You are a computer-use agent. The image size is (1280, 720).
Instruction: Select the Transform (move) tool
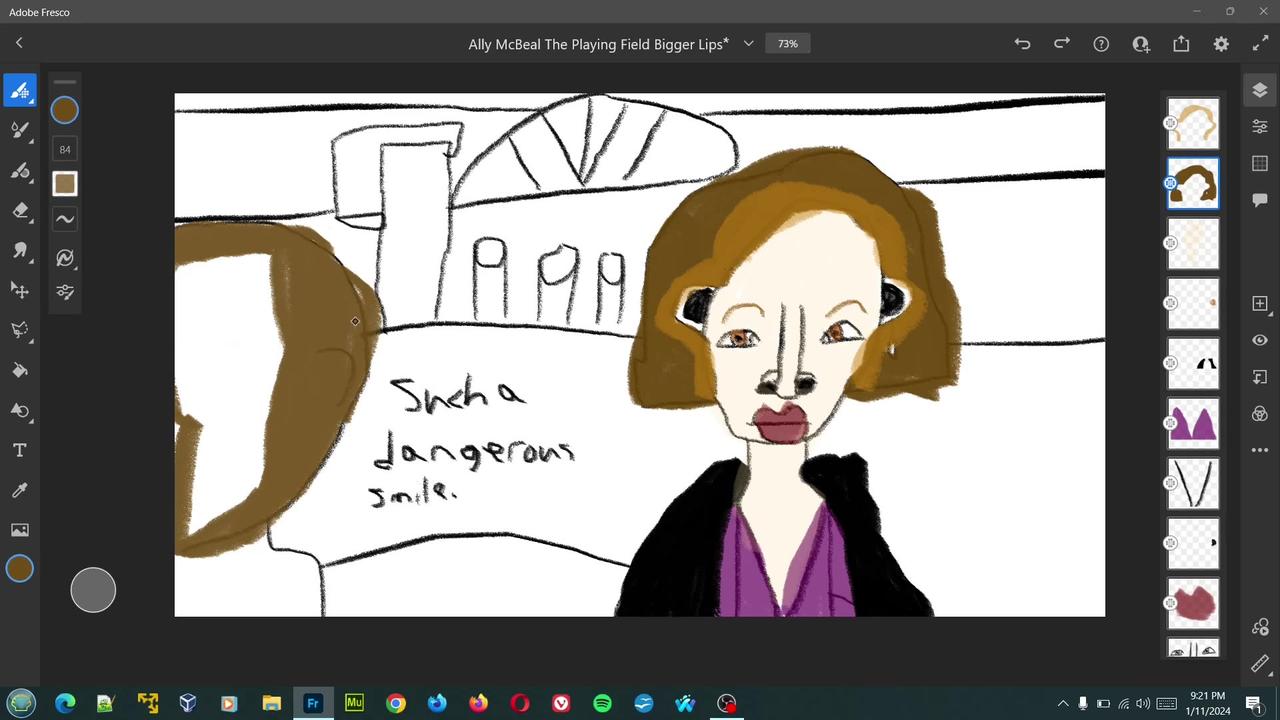tap(19, 290)
